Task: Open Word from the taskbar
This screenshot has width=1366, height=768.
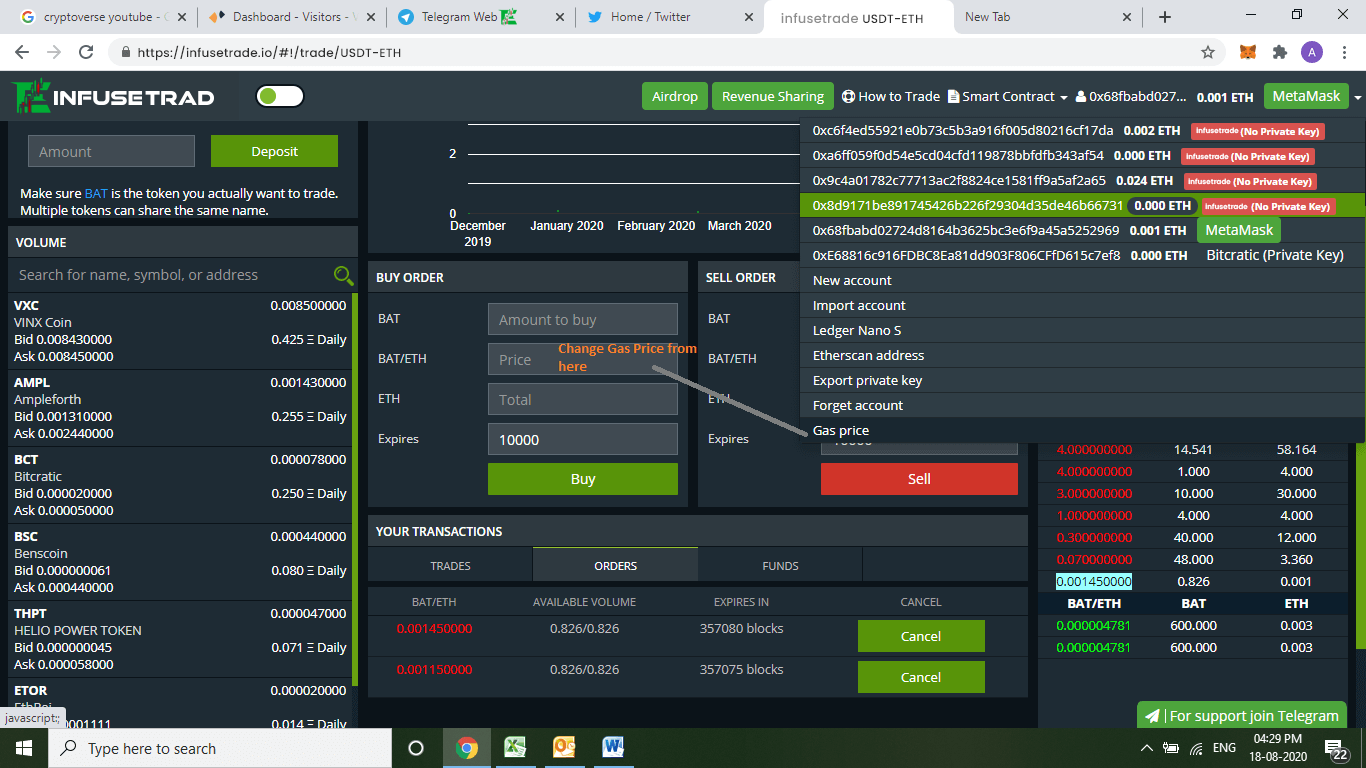Action: click(613, 748)
